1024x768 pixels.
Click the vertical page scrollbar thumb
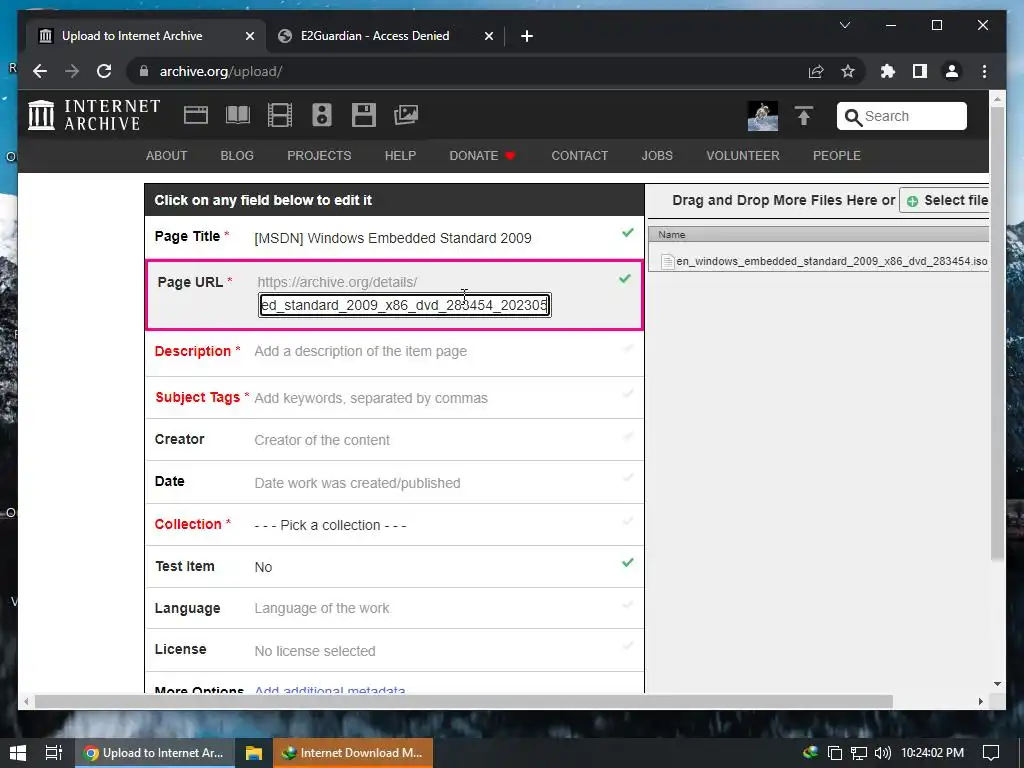[997, 332]
